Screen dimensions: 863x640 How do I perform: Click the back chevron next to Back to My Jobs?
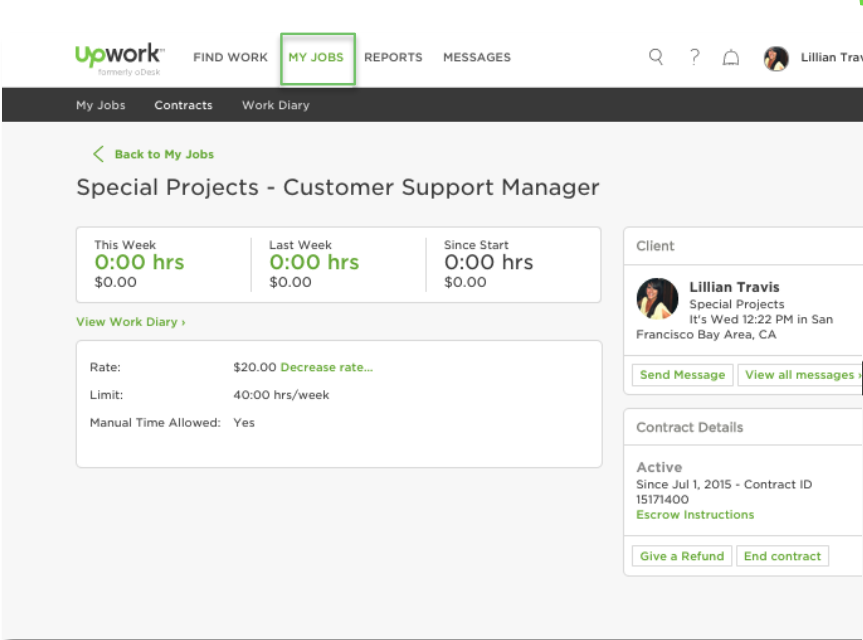coord(98,155)
